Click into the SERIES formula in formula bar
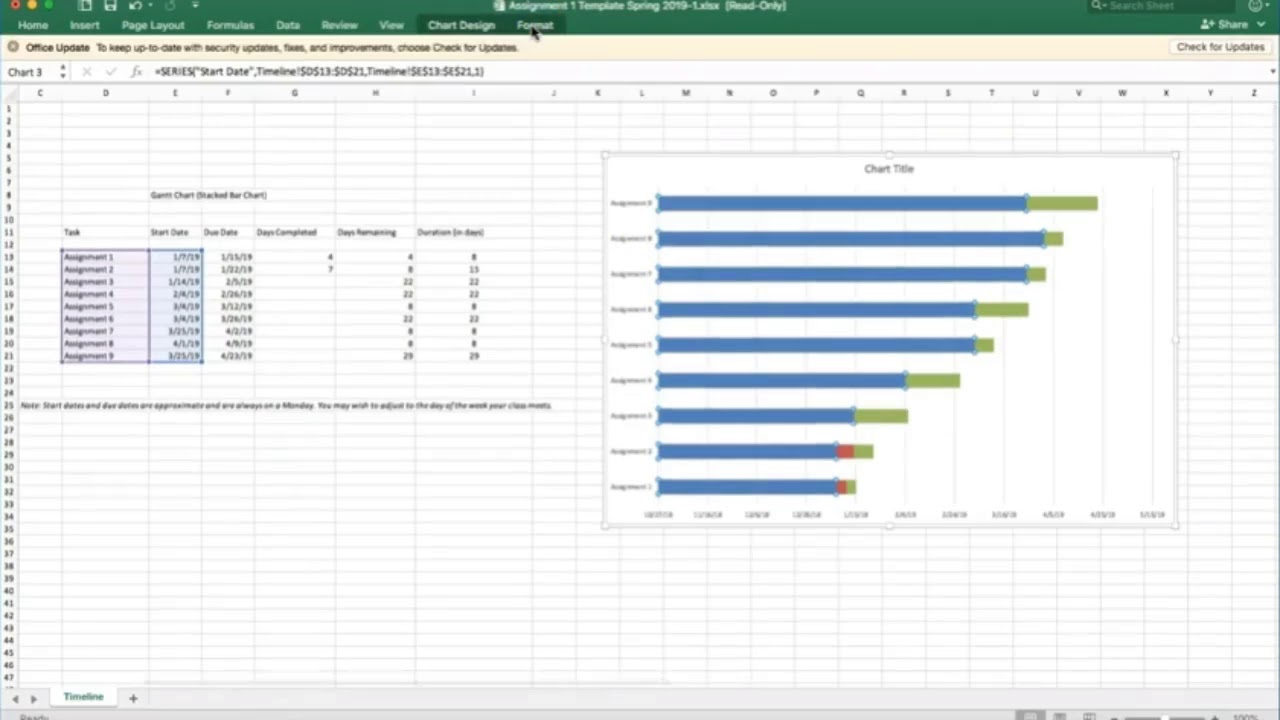This screenshot has width=1280, height=720. click(319, 72)
